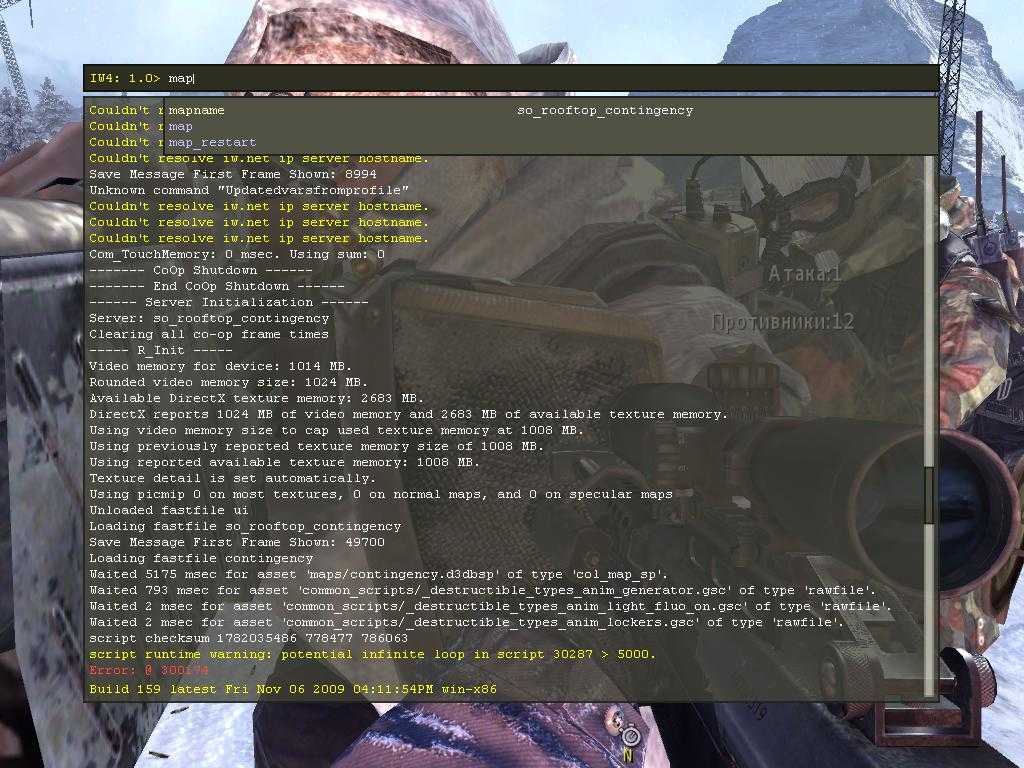Click the "Атака:1" HUD counter
This screenshot has width=1024, height=768.
[805, 274]
